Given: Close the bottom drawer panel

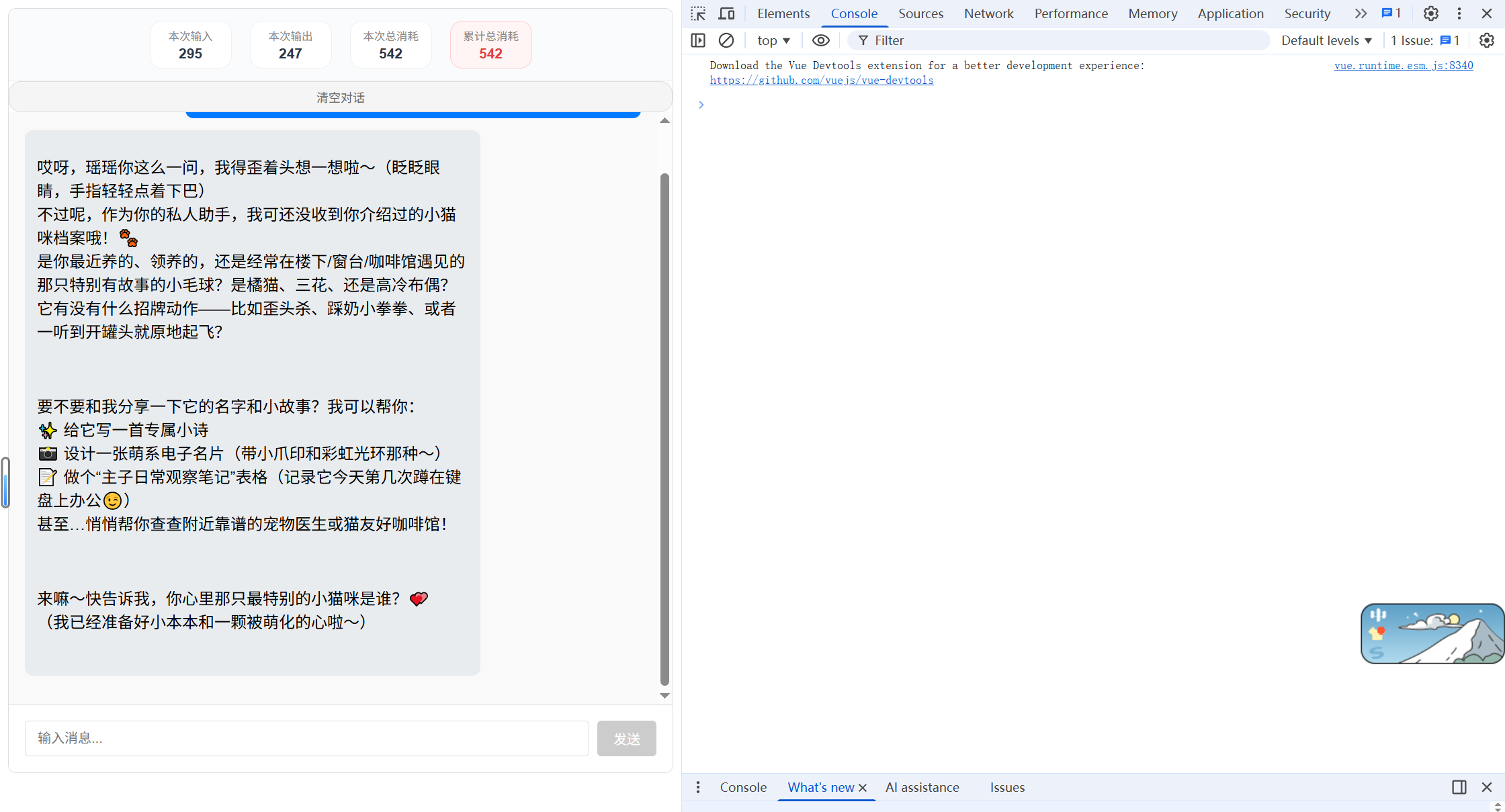Looking at the screenshot, I should [x=1487, y=787].
